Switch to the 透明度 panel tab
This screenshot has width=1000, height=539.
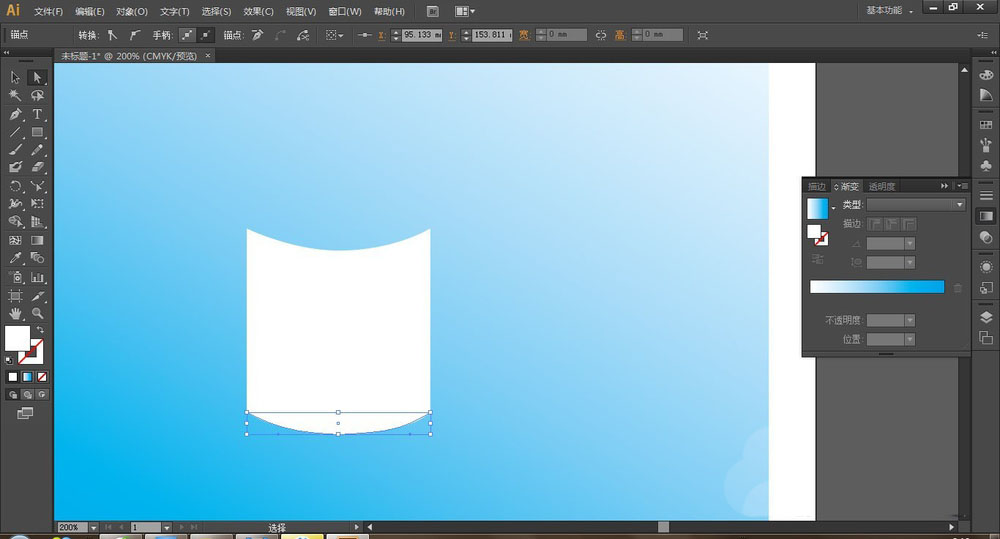881,186
